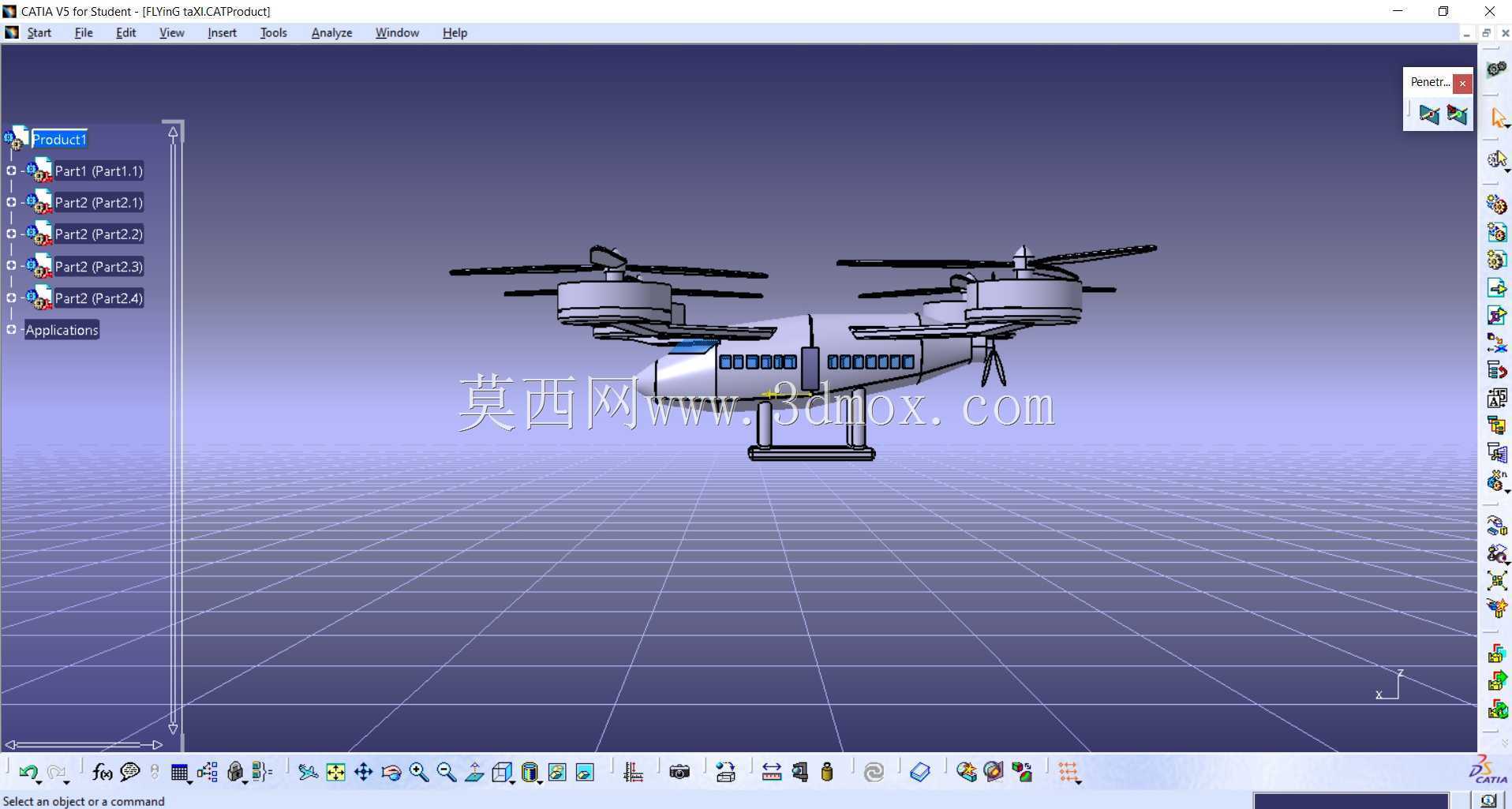1512x809 pixels.
Task: Expand the Part2 (Part2.1) node
Action: click(x=11, y=202)
